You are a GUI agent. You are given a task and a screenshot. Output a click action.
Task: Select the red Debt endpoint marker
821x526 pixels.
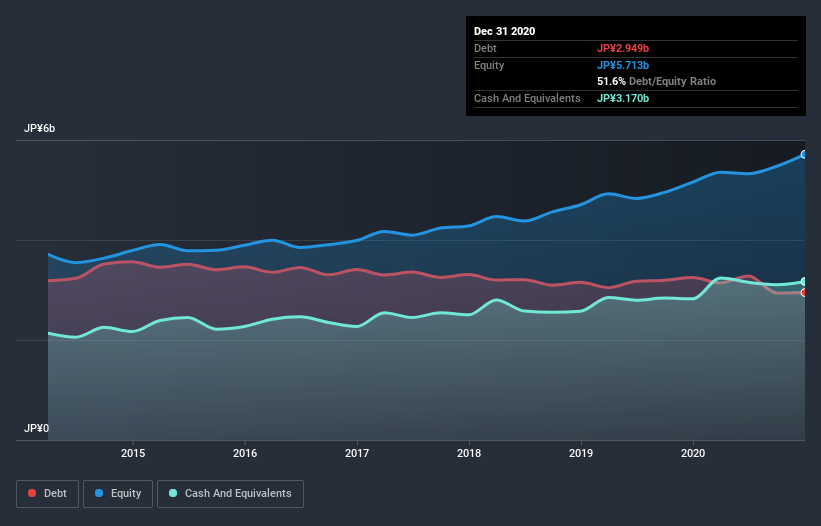tap(804, 293)
